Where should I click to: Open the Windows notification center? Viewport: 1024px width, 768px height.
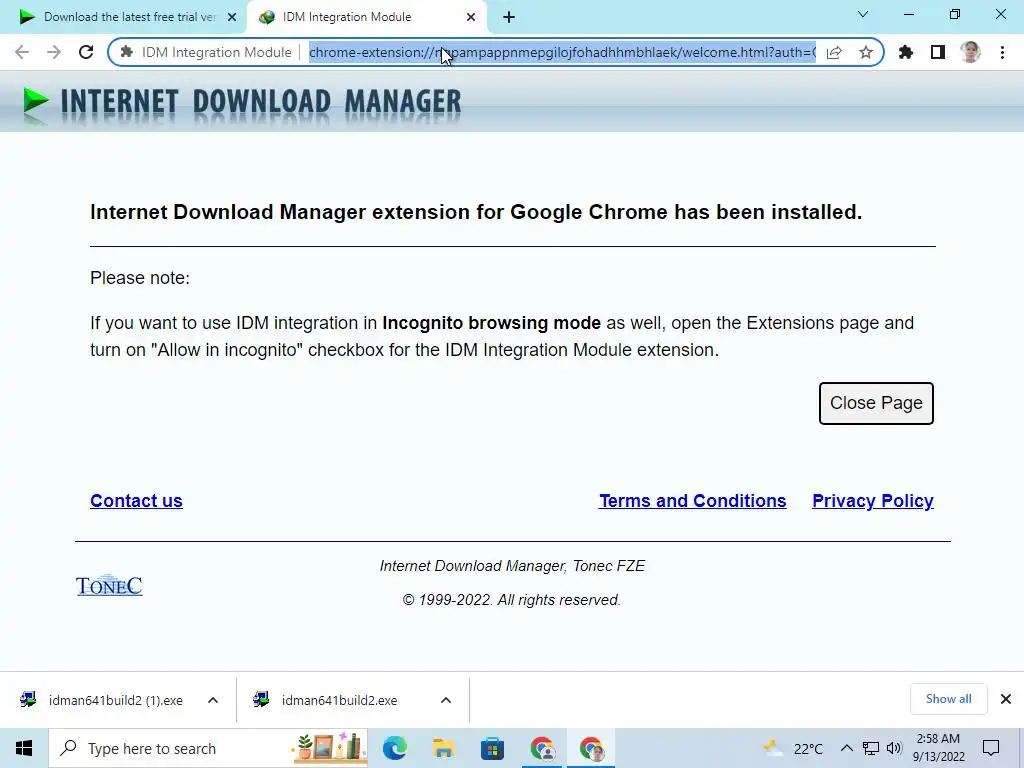click(991, 748)
